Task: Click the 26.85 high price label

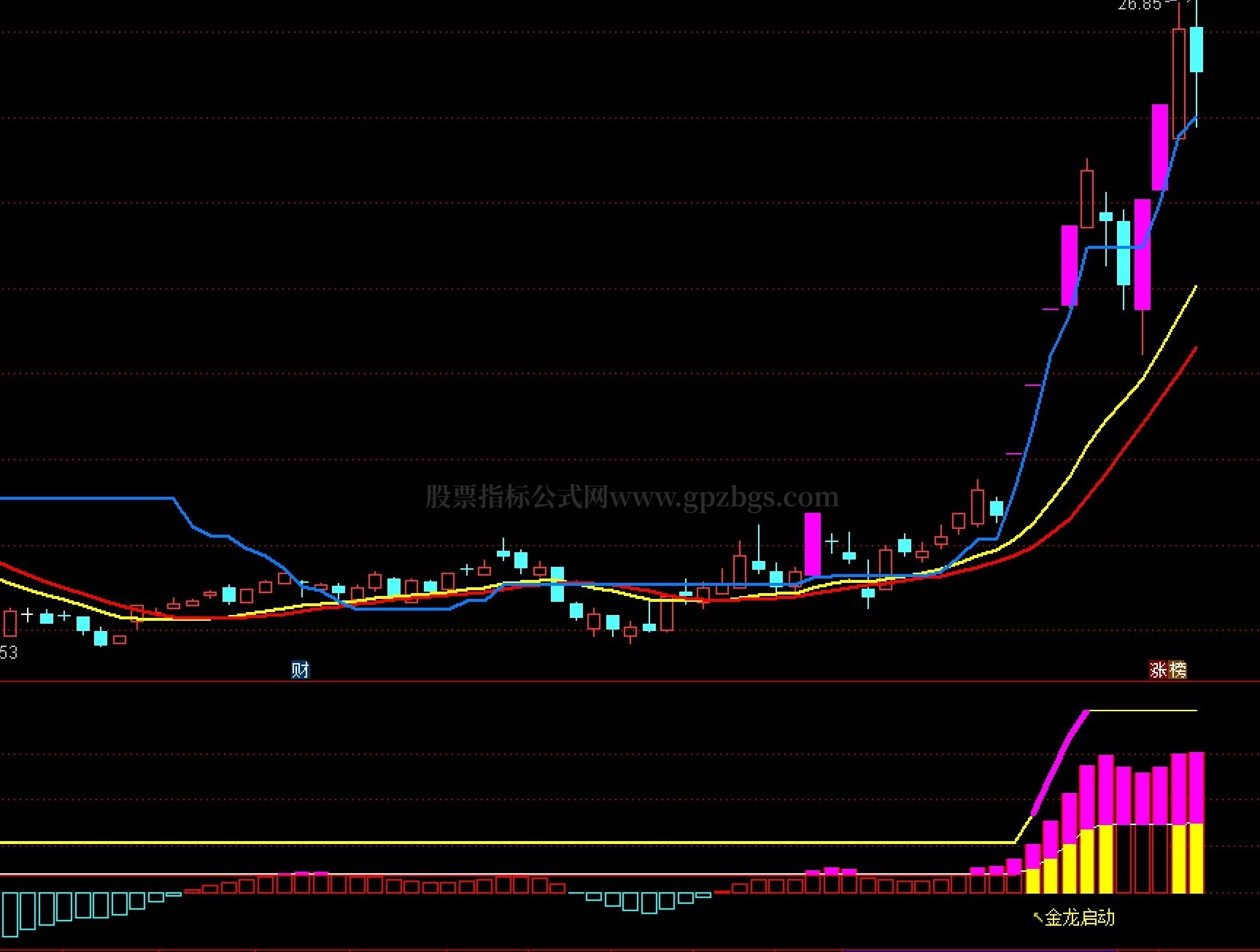Action: 1139,5
